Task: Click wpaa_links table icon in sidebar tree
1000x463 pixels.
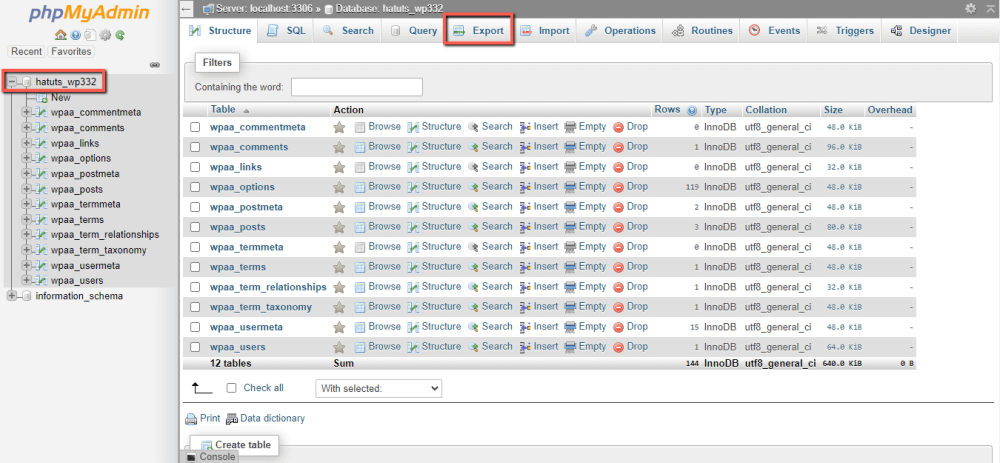Action: [x=42, y=143]
